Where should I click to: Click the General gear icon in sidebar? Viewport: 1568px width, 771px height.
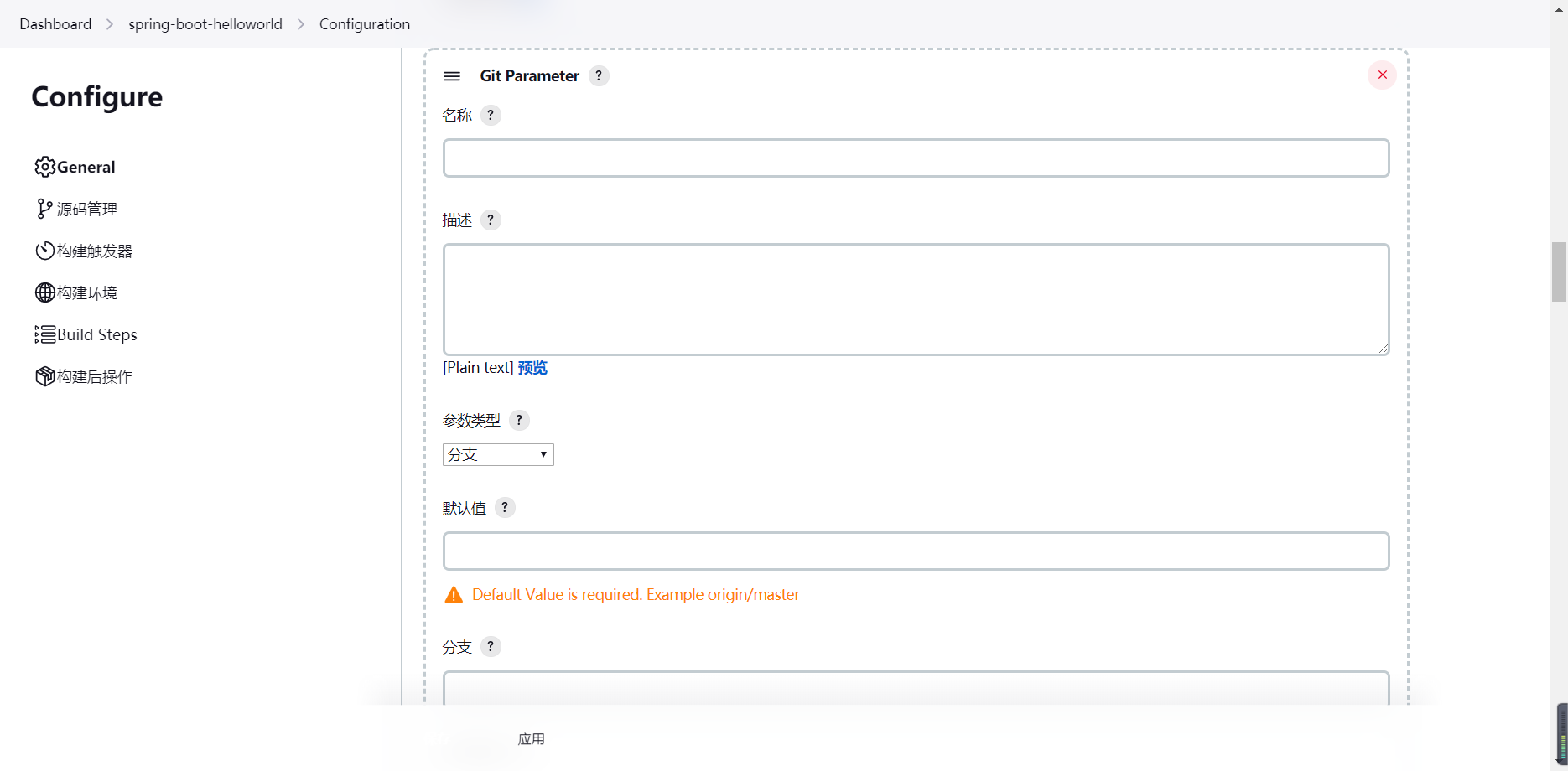pos(45,167)
